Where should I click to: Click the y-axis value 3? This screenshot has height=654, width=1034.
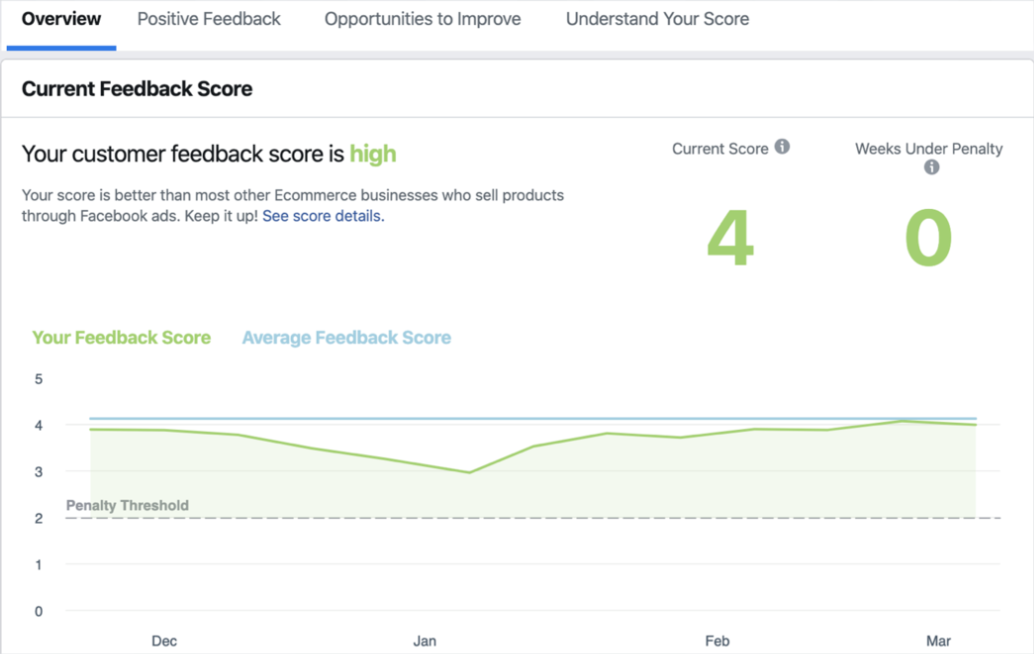tap(39, 472)
